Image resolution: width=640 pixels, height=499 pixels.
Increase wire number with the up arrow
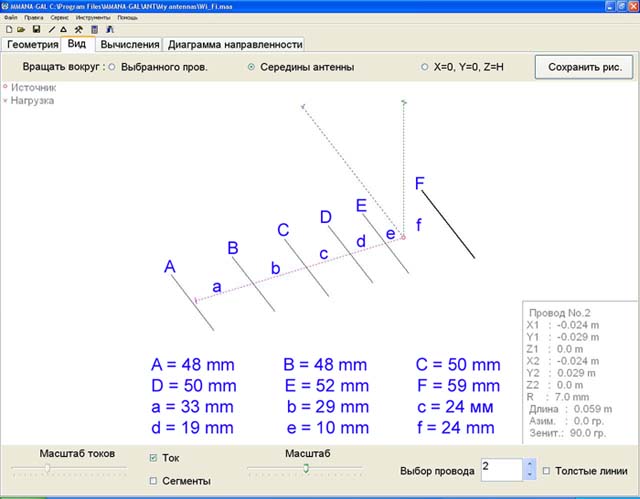[530, 464]
